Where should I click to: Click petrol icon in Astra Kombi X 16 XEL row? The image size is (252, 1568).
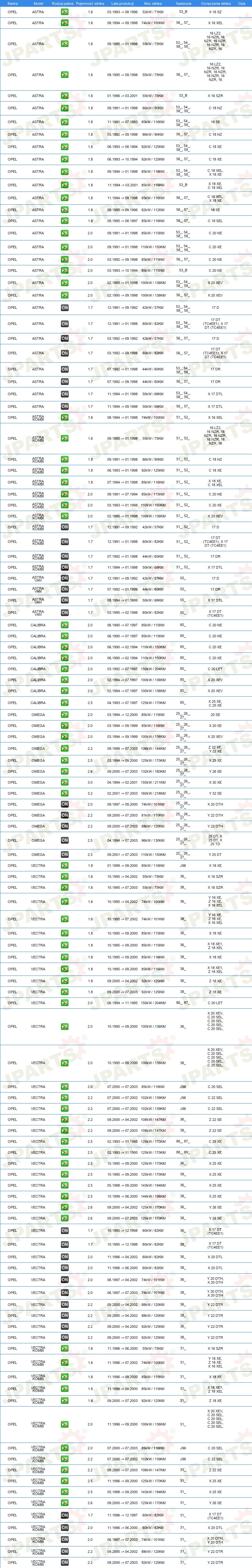point(64,417)
